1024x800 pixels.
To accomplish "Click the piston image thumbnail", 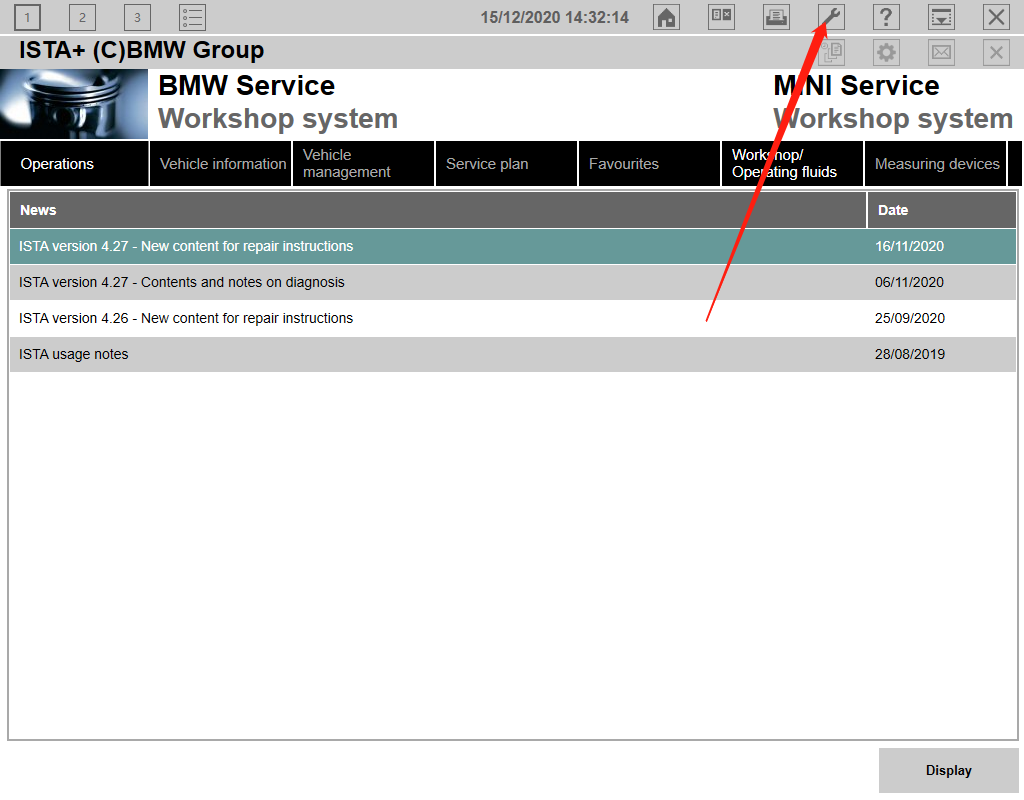I will coord(74,104).
